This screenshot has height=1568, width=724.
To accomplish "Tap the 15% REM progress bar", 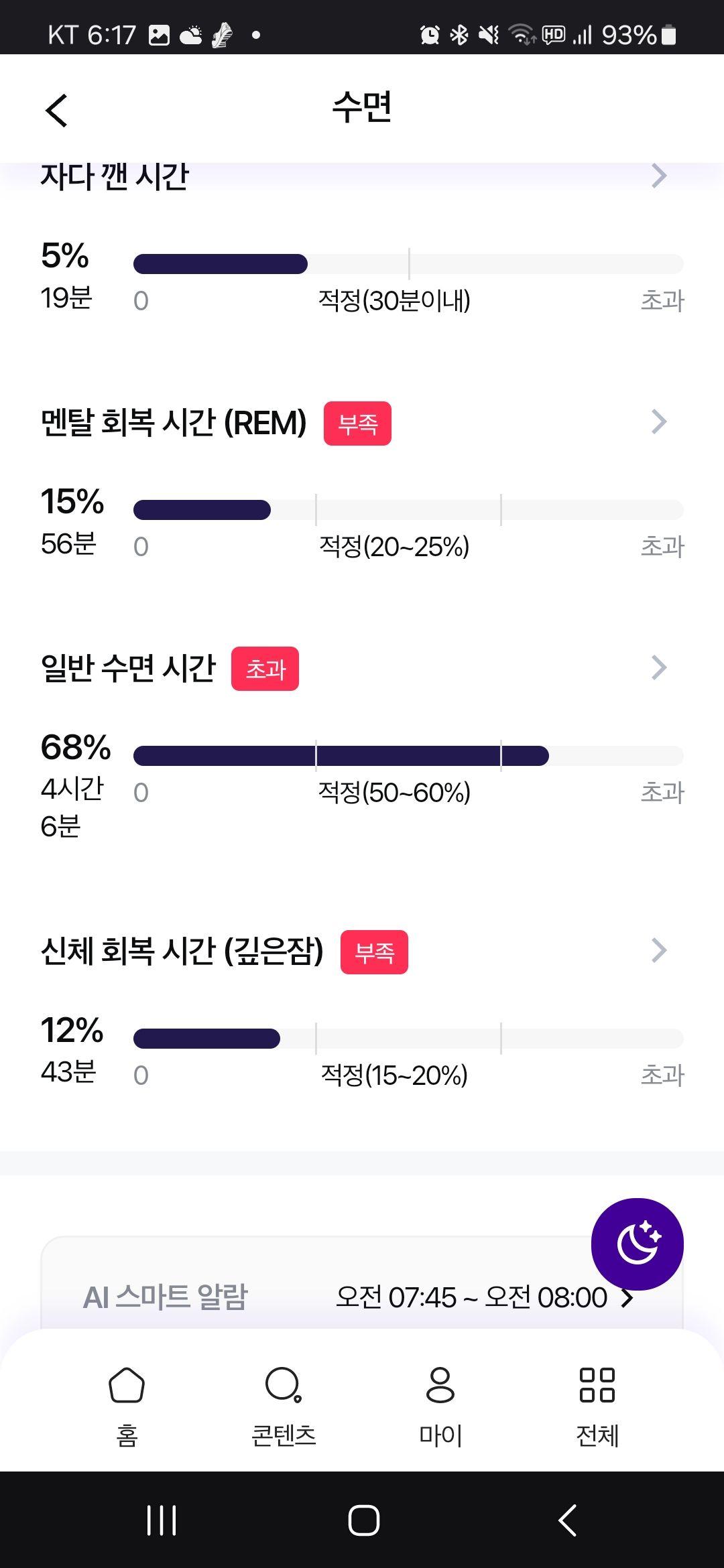I will point(408,510).
